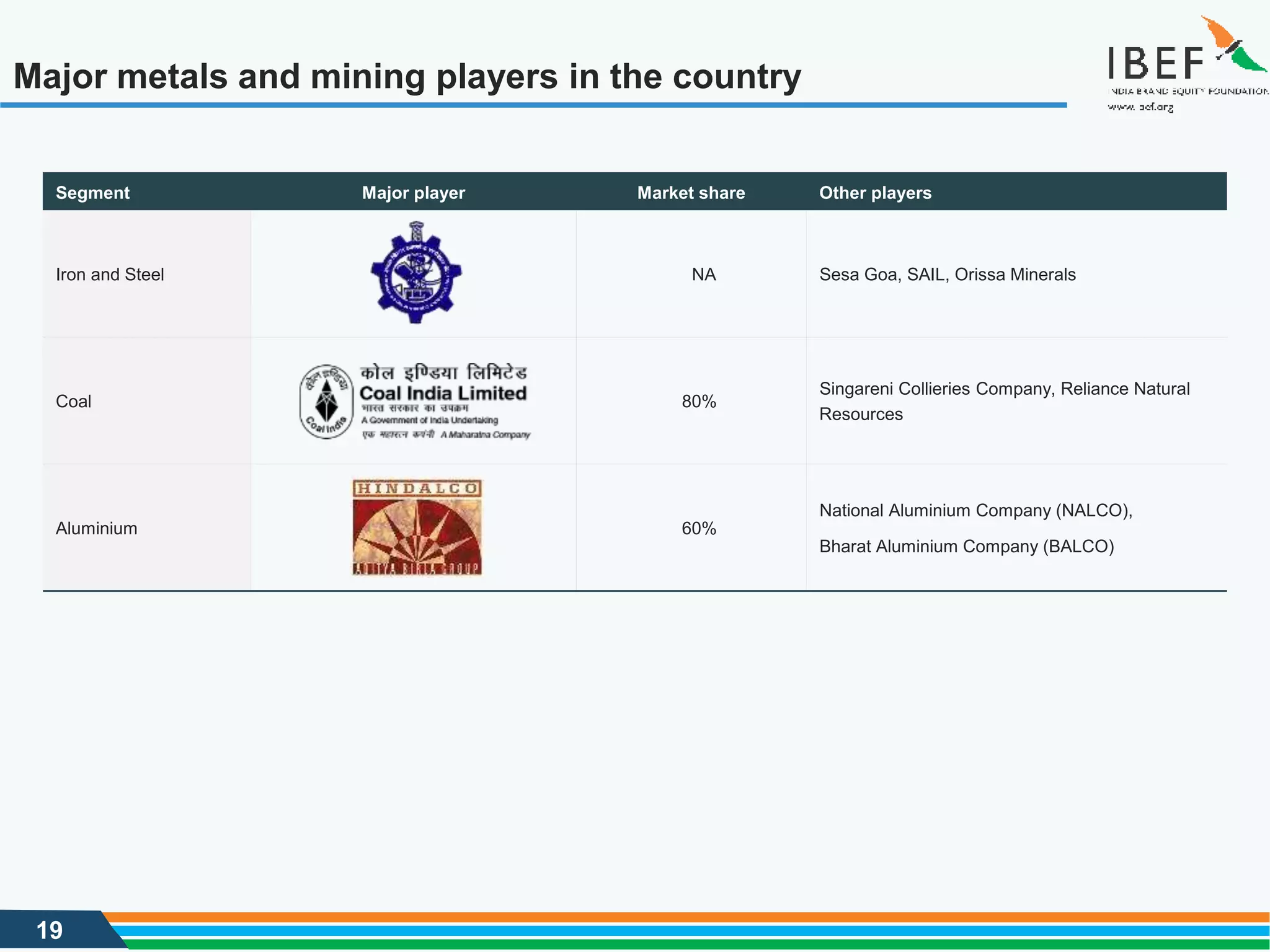The height and width of the screenshot is (952, 1270).
Task: Click the 60% market share value
Action: coord(699,529)
